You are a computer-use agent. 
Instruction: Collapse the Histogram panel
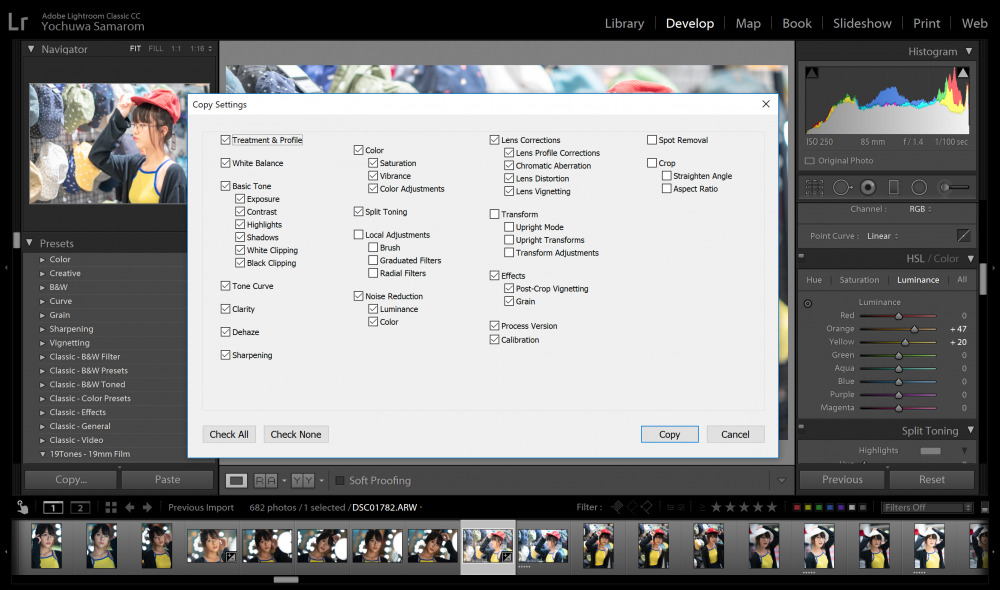[x=968, y=51]
